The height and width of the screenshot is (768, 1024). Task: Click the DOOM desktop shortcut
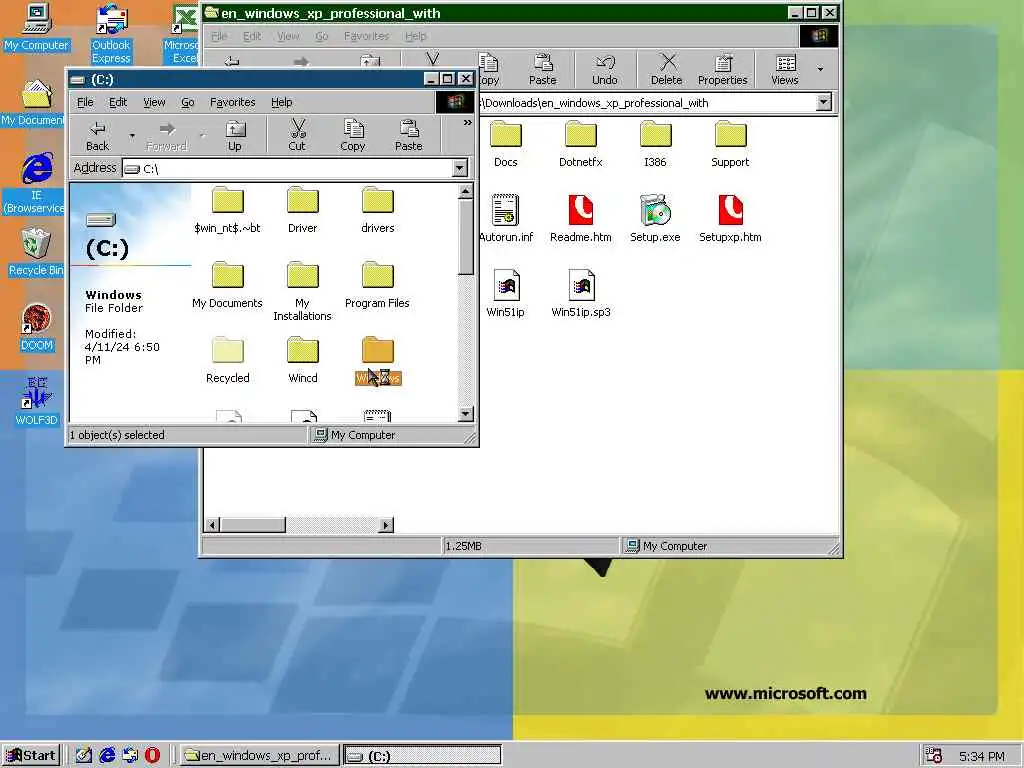[36, 328]
